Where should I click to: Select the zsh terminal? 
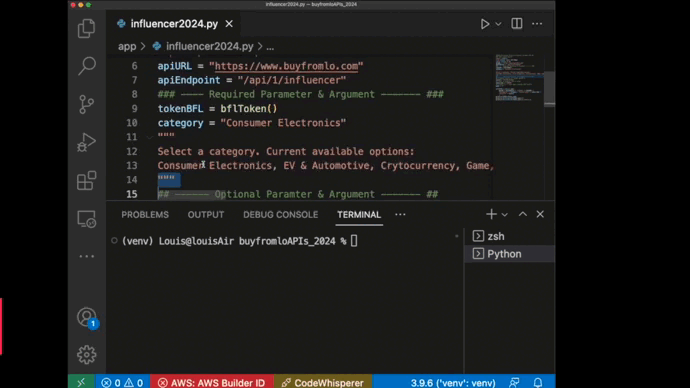(510, 236)
